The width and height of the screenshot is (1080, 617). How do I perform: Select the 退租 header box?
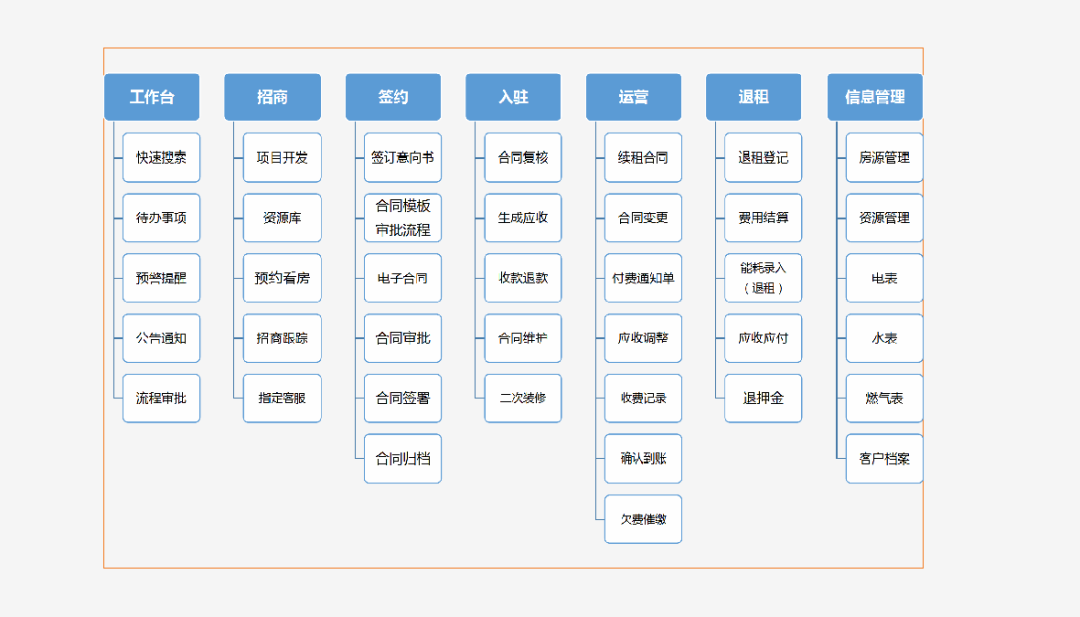(x=754, y=97)
